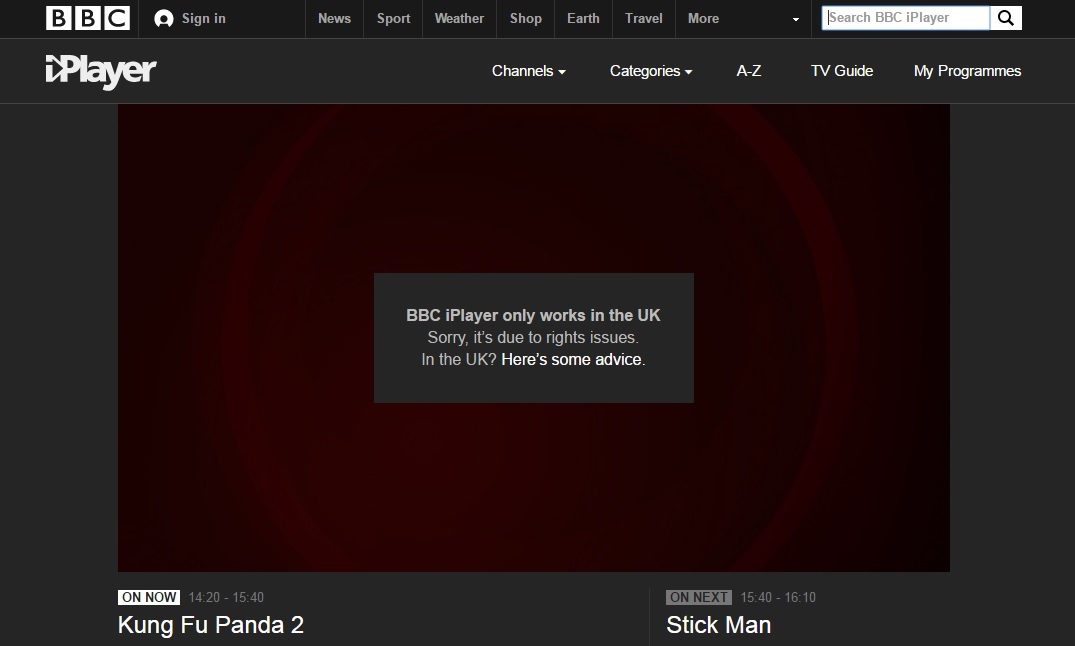This screenshot has width=1075, height=646.
Task: Open the A-Z listing
Action: pyautogui.click(x=749, y=71)
